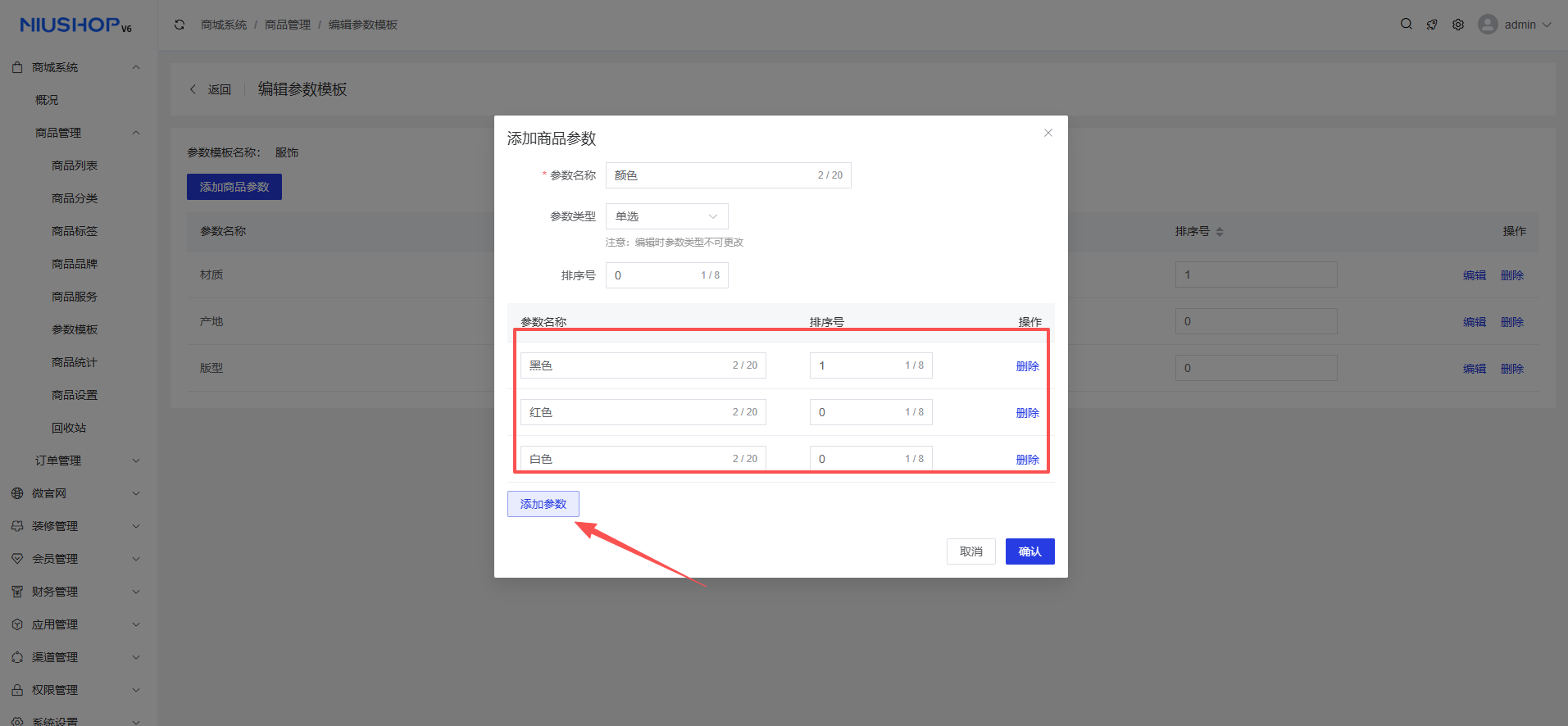The height and width of the screenshot is (726, 1568).
Task: Expand the 订单管理 menu chevron
Action: coord(136,461)
